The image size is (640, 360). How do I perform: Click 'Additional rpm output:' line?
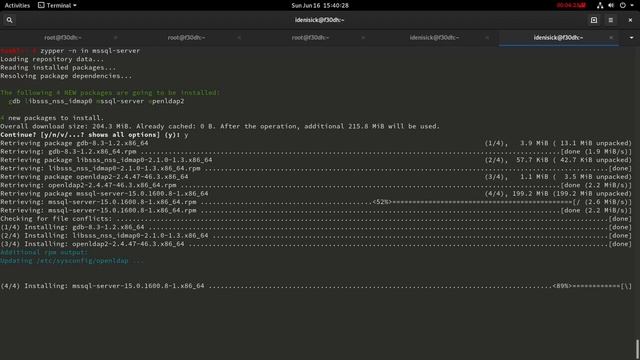44,252
